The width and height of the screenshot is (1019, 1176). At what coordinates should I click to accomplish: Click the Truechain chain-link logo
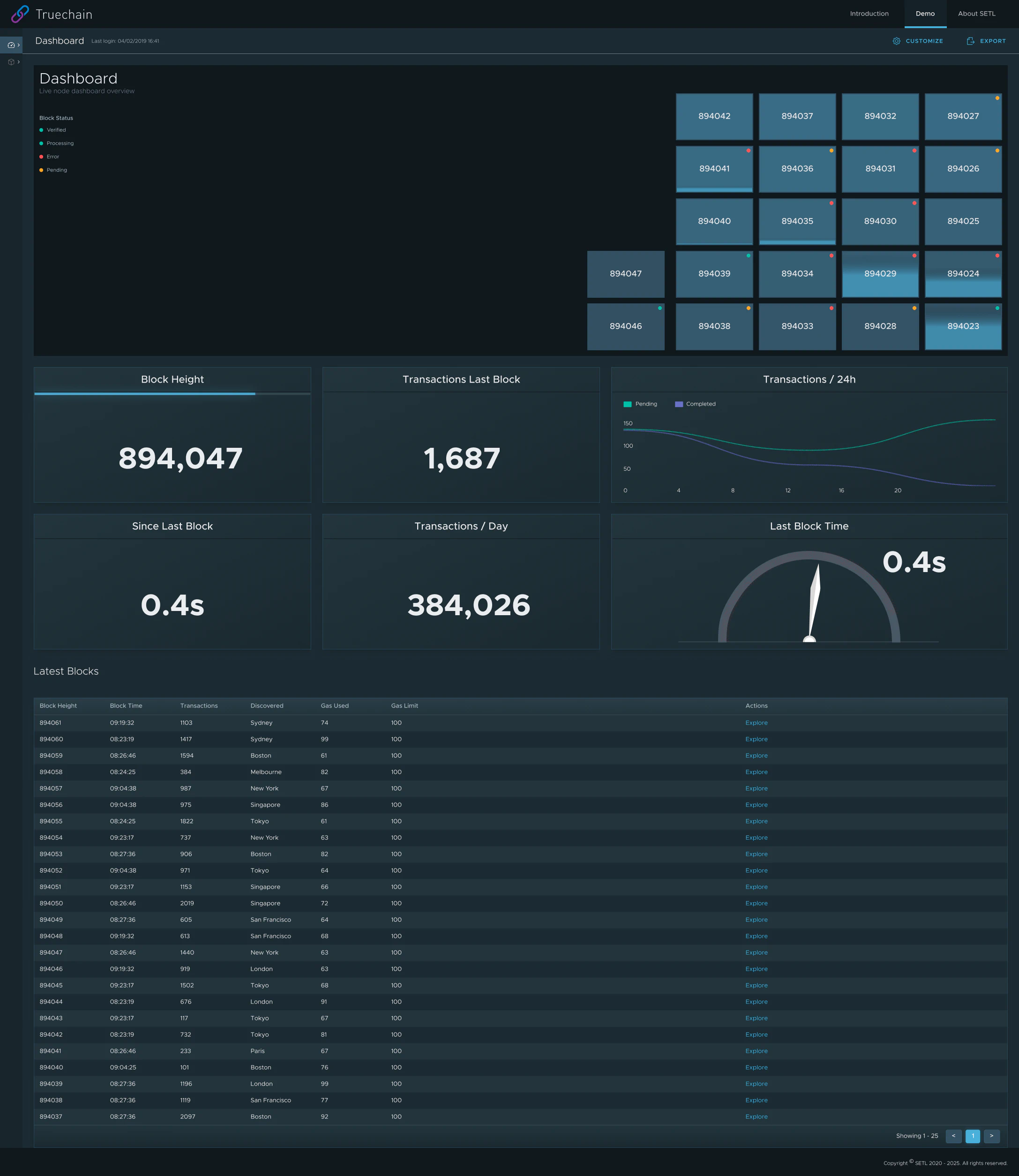coord(20,14)
